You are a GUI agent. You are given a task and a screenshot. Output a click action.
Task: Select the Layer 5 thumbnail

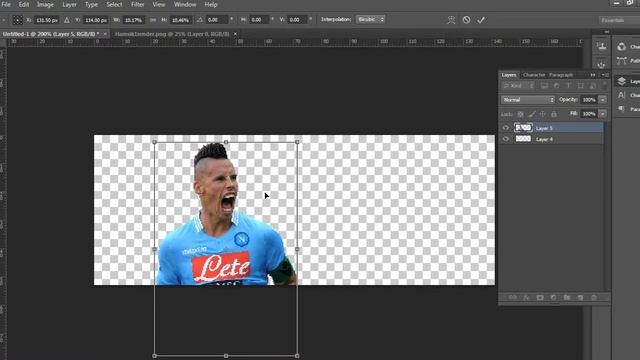pos(523,128)
